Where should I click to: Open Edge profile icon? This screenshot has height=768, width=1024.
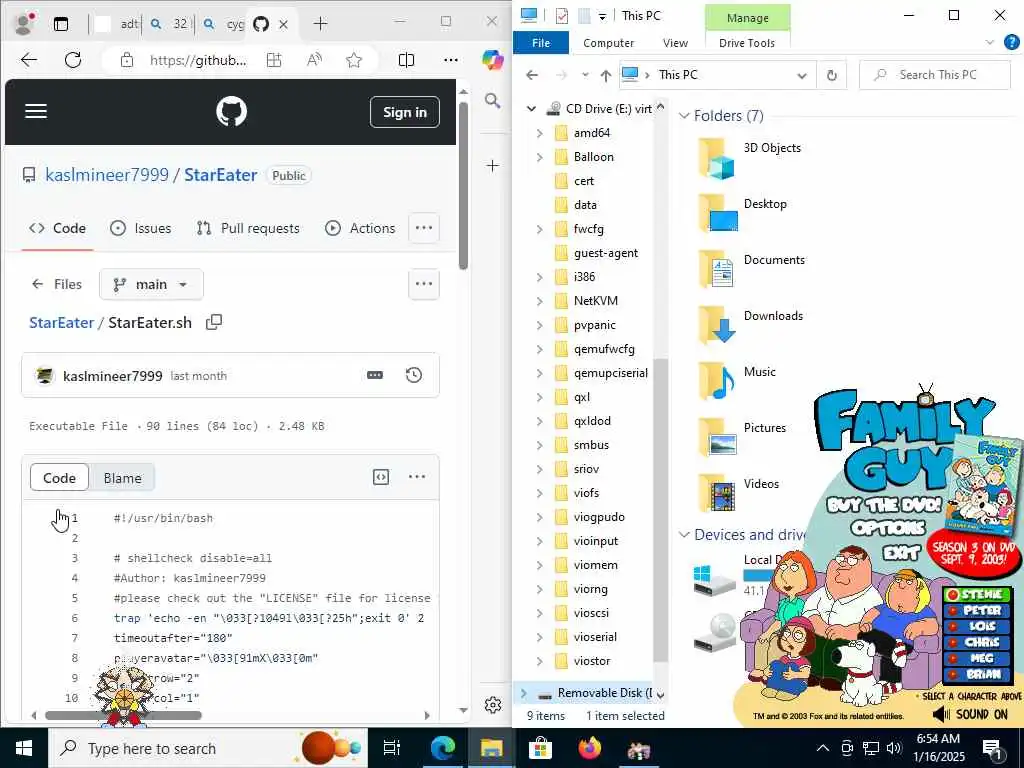coord(24,24)
